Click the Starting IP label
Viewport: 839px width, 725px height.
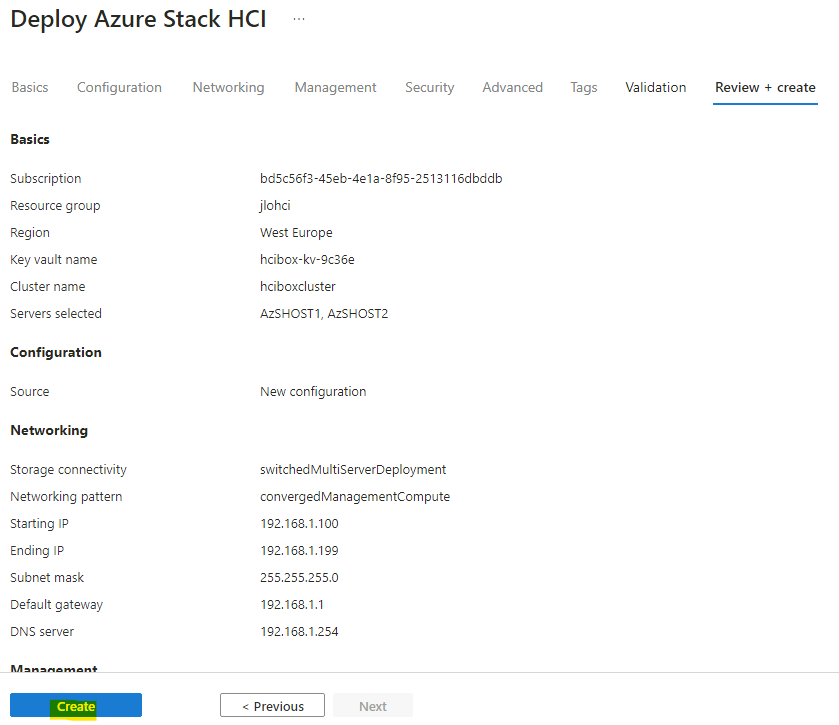pyautogui.click(x=39, y=524)
